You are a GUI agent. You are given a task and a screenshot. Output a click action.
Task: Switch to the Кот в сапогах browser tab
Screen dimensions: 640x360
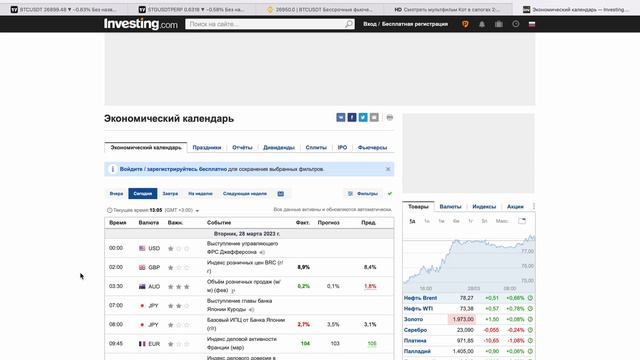447,9
